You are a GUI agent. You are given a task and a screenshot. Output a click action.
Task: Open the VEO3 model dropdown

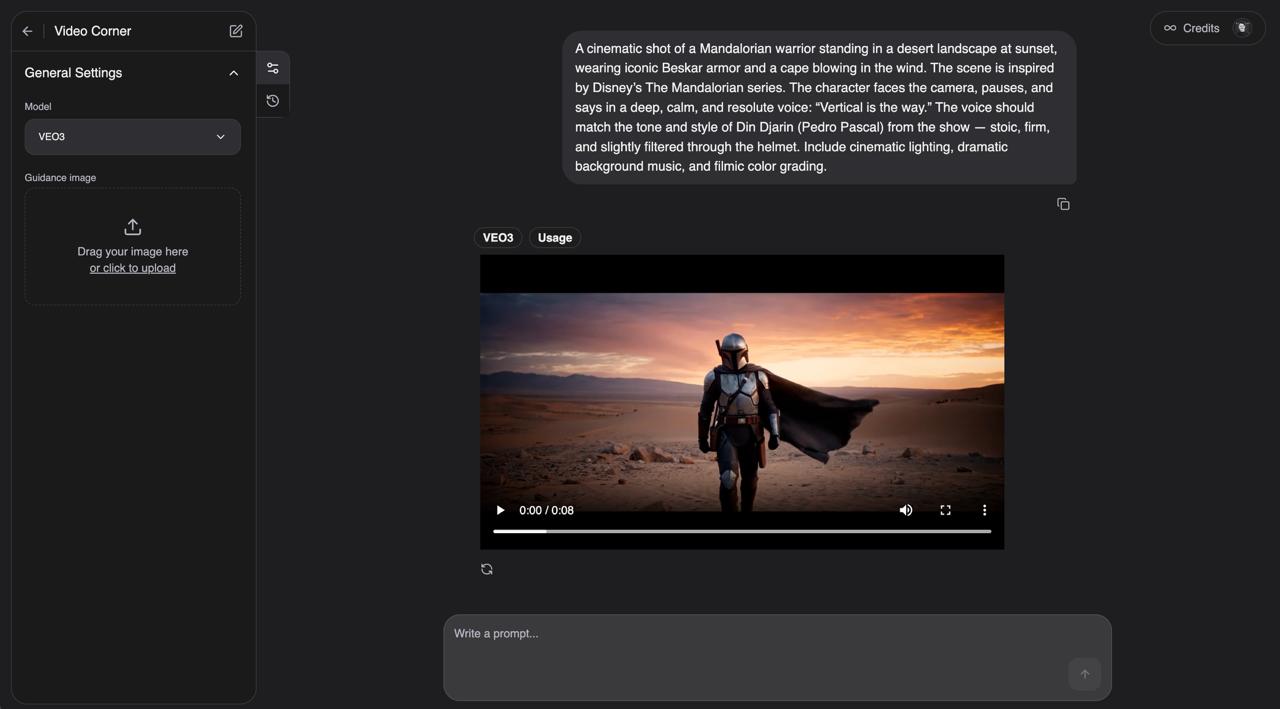click(133, 137)
